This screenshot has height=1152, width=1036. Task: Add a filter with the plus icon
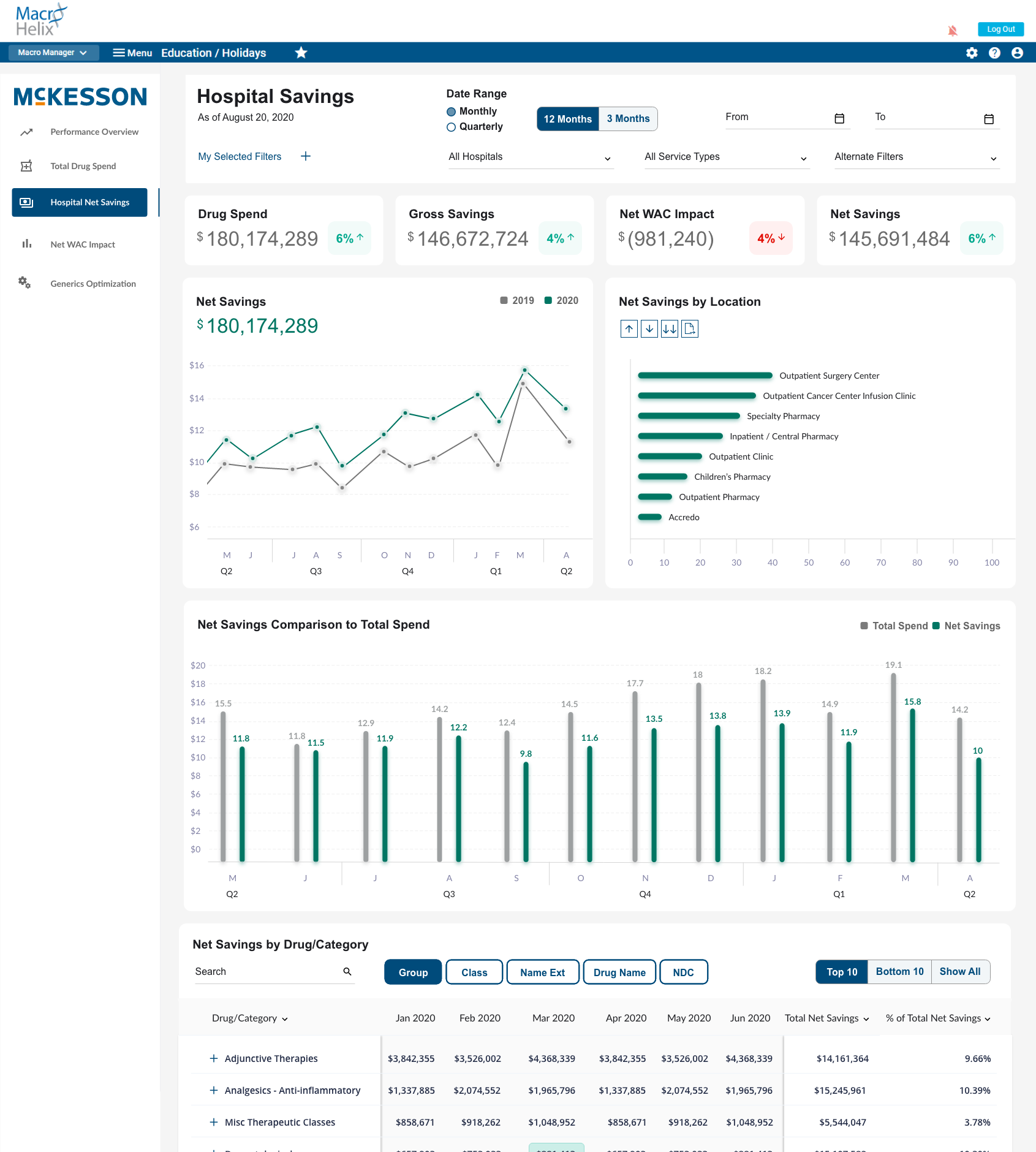click(306, 156)
